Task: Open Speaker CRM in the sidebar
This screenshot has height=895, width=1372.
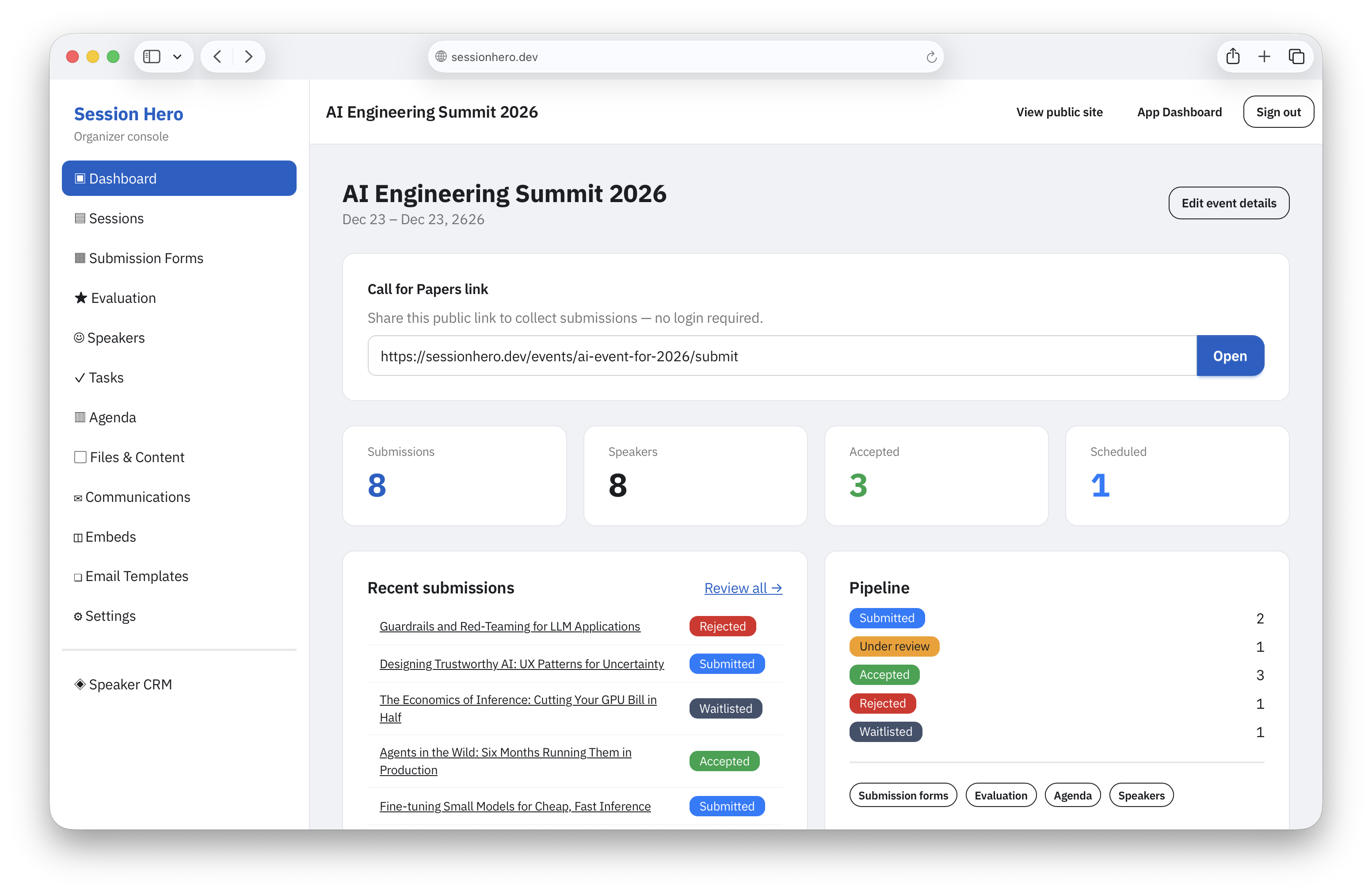Action: 179,684
